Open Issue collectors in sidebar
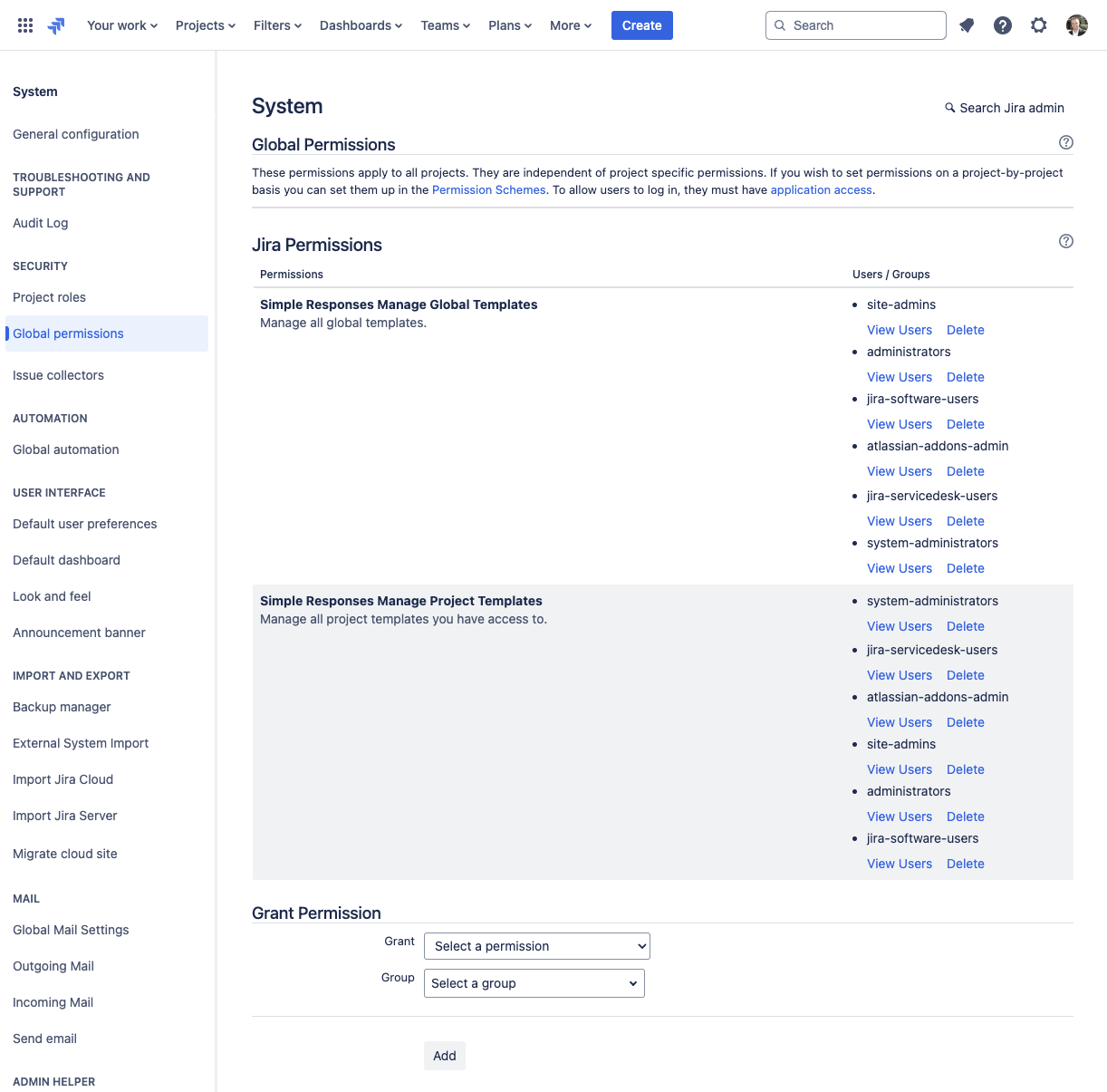 tap(59, 375)
